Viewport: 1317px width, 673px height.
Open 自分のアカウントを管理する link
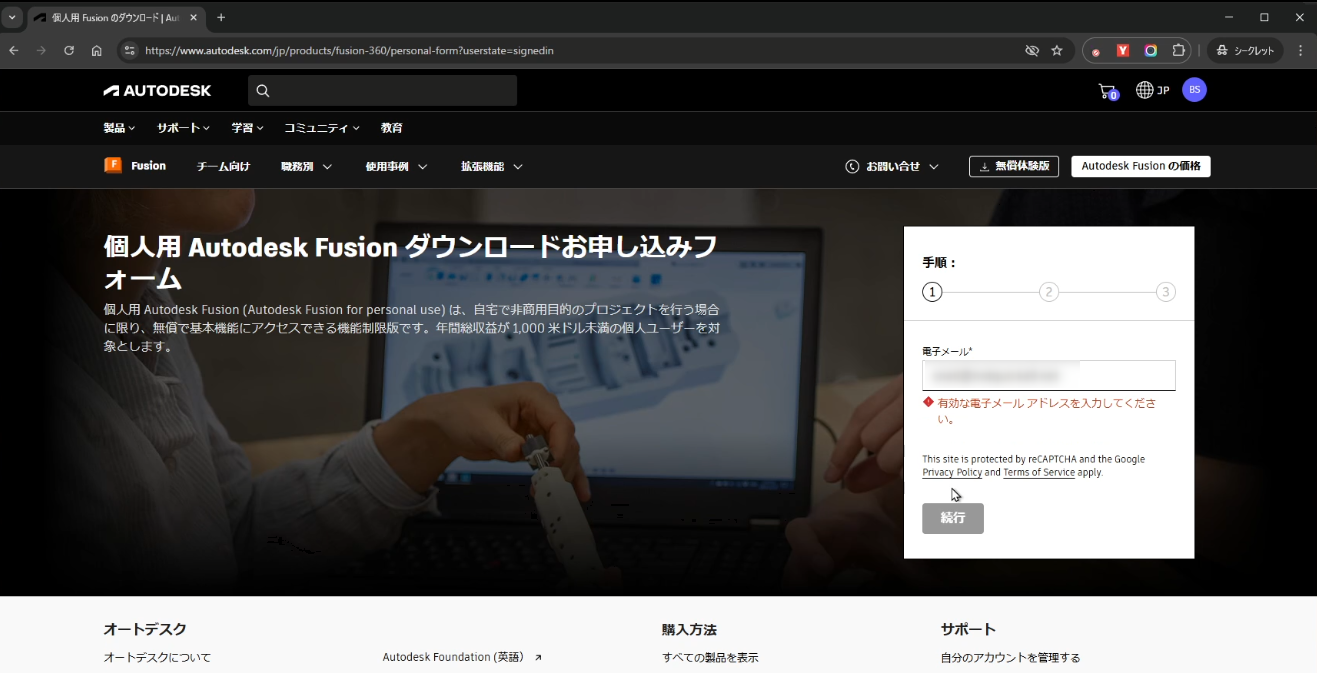click(x=1010, y=657)
